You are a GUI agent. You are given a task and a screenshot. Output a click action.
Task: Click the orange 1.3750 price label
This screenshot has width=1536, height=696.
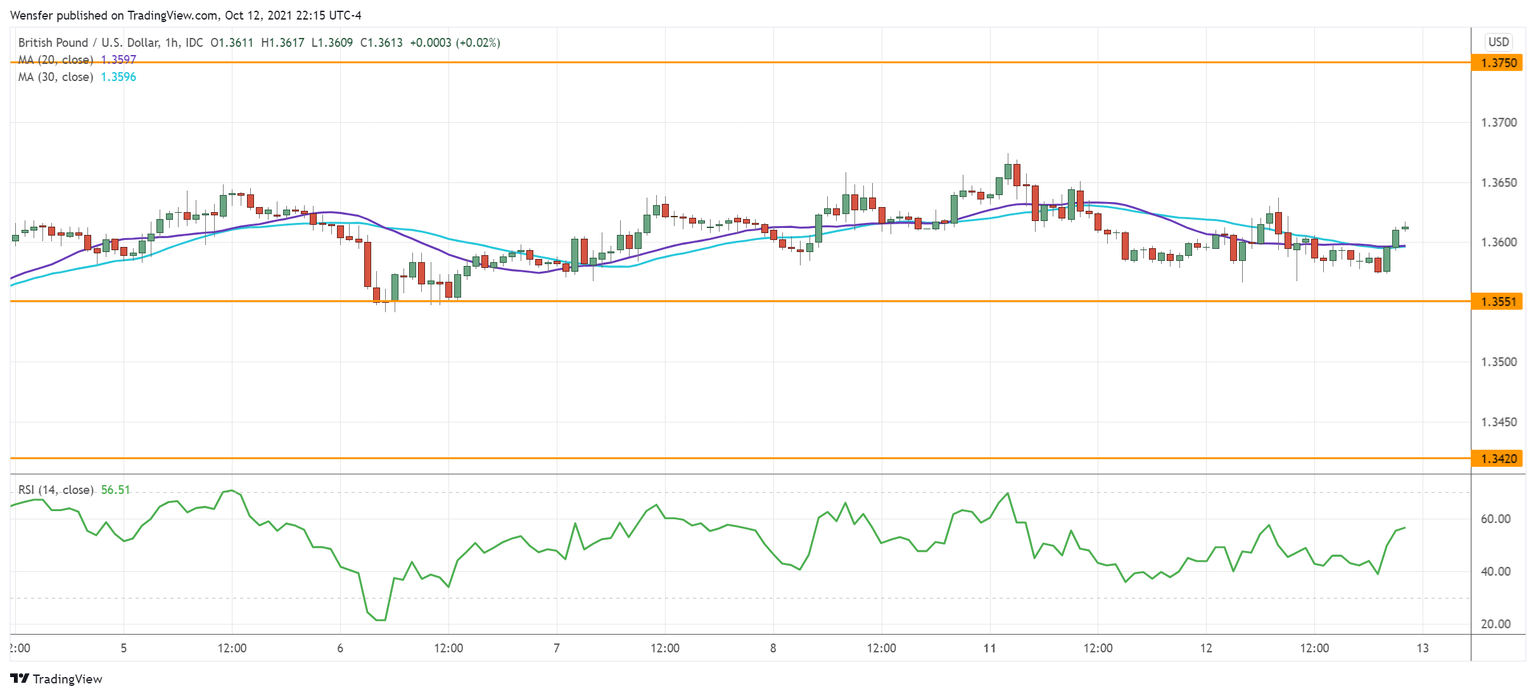pos(1499,62)
